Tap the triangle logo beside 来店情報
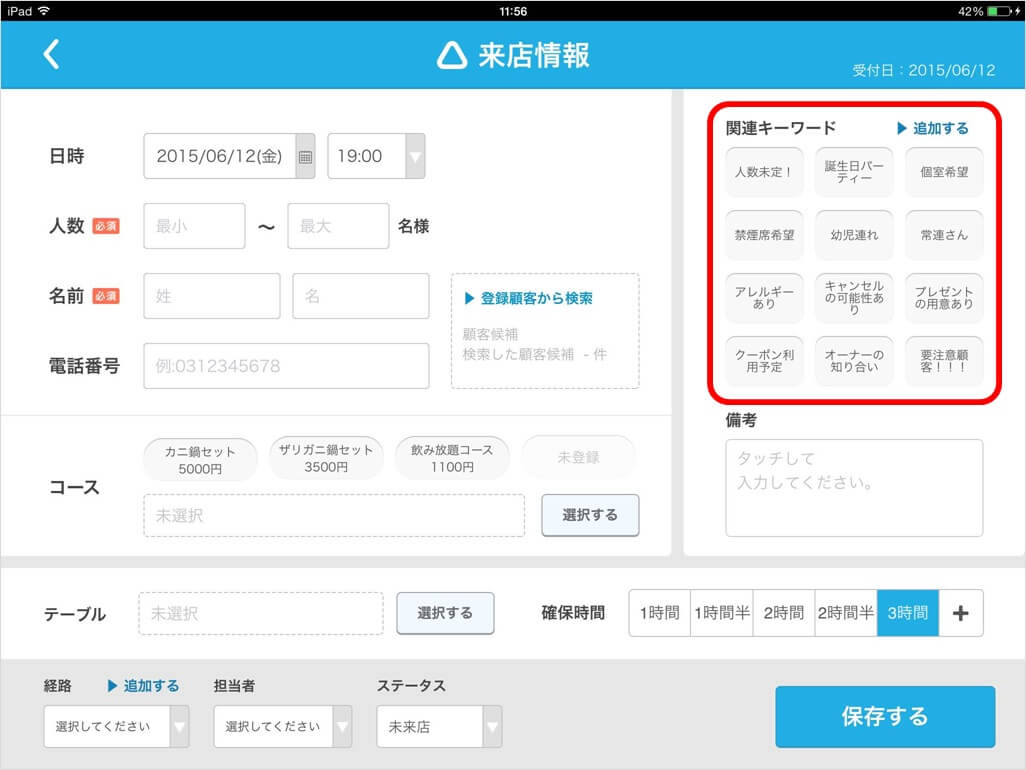1026x770 pixels. click(x=452, y=56)
